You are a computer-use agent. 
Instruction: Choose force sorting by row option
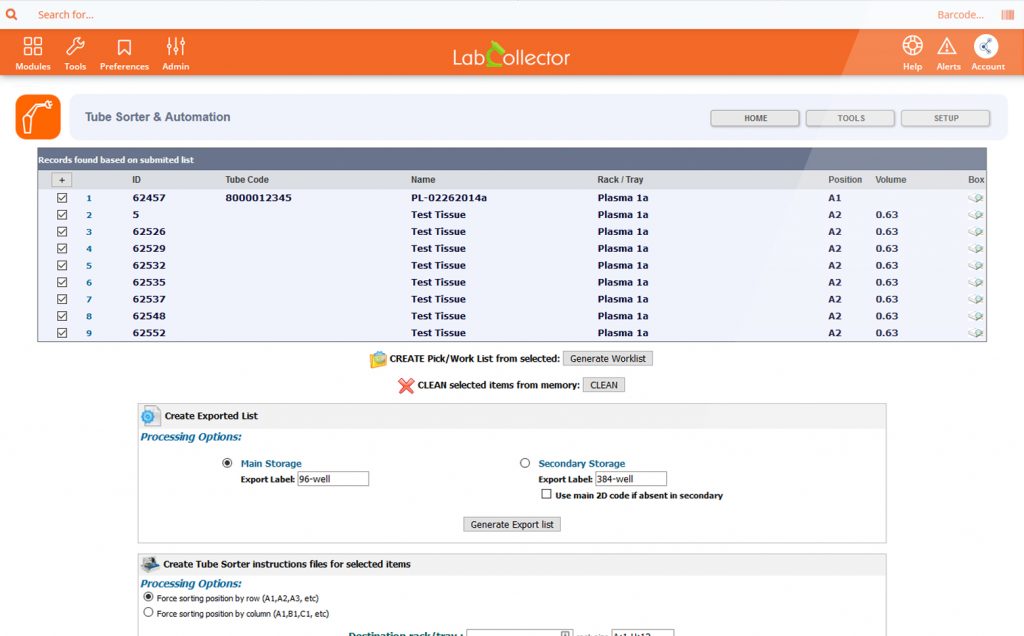pos(148,597)
